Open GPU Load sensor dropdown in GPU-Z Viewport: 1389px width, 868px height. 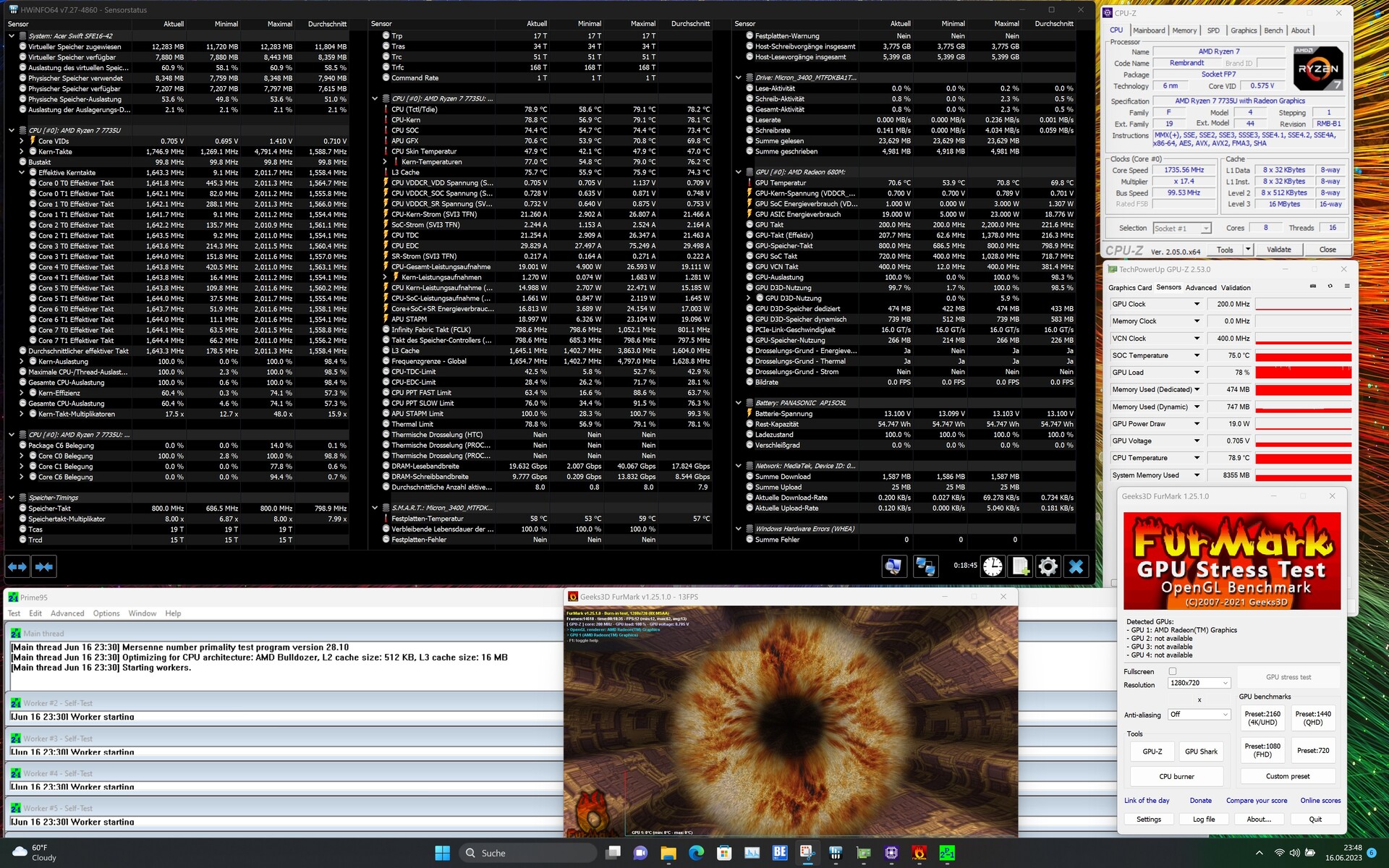pos(1197,373)
